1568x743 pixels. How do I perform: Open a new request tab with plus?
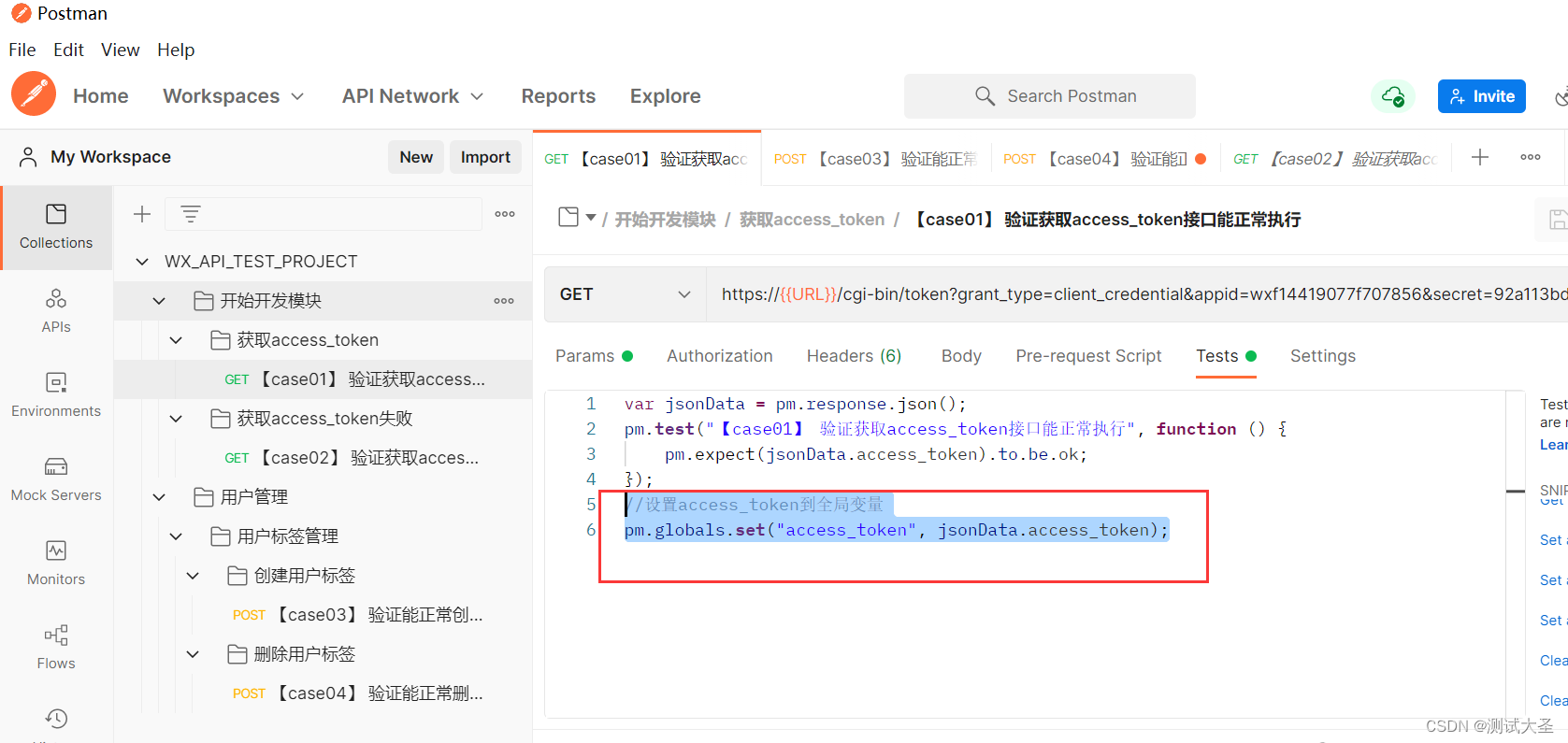(1479, 157)
